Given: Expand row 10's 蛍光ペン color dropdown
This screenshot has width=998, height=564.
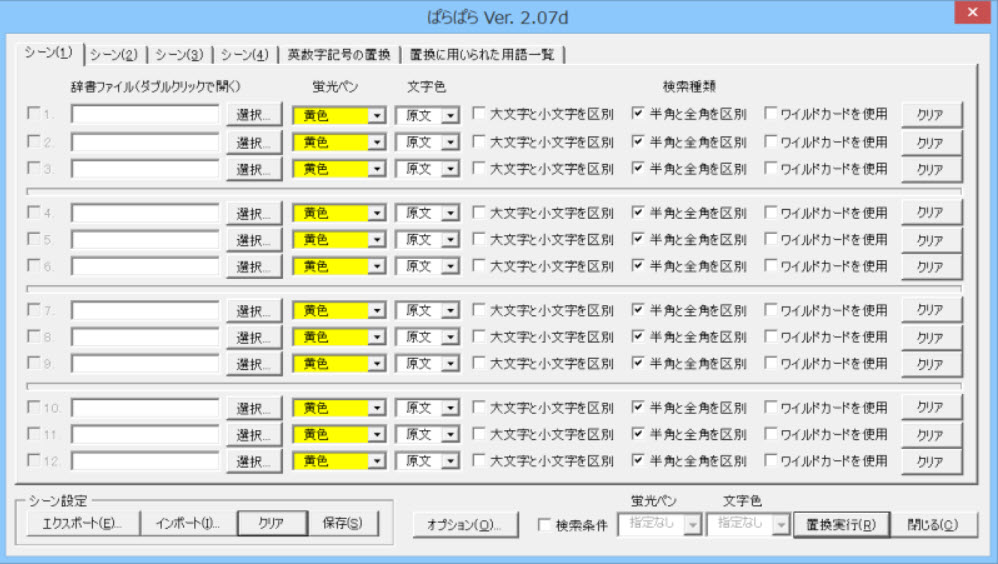Looking at the screenshot, I should [376, 409].
